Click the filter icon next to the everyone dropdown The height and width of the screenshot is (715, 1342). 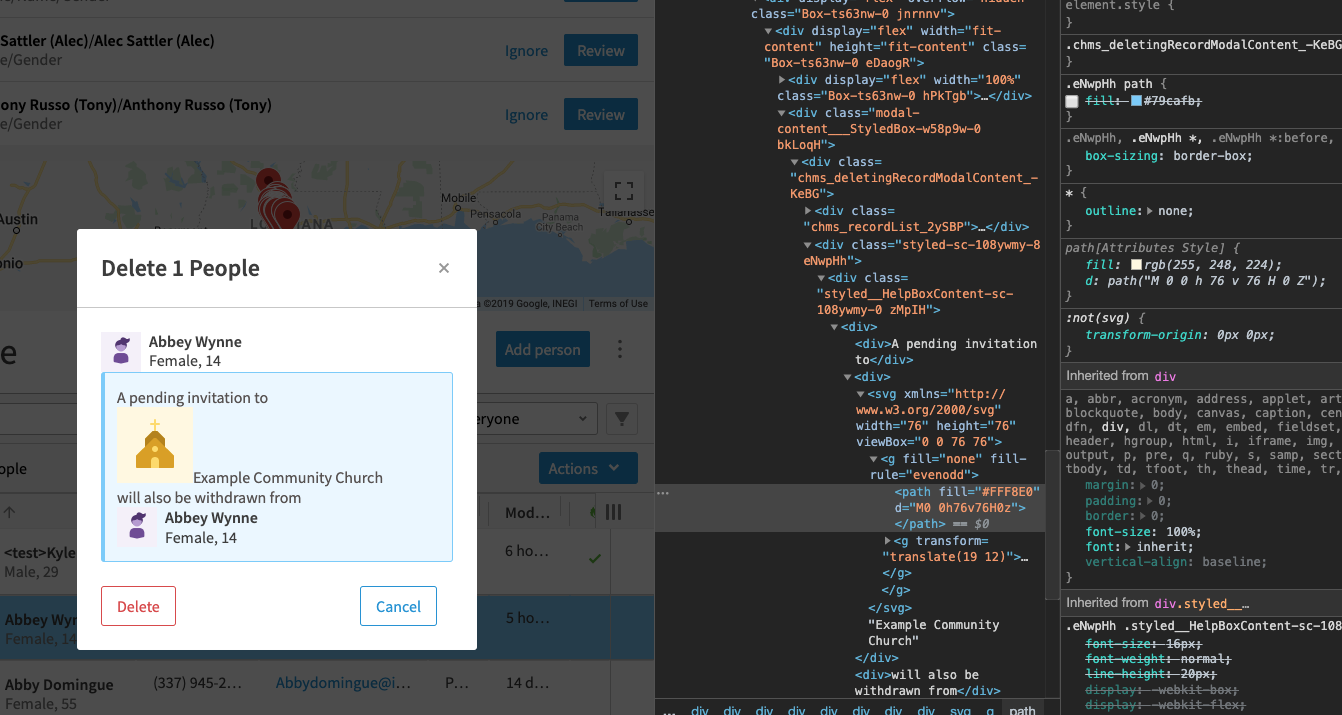621,418
